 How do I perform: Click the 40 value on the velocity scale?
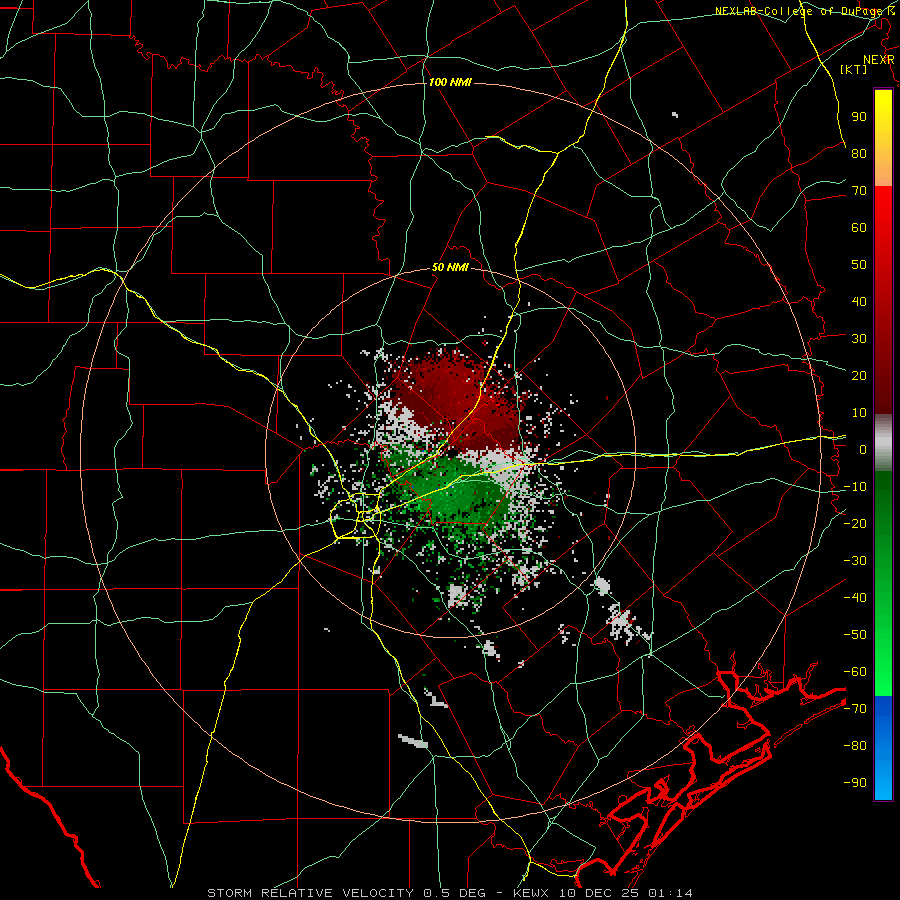(x=859, y=301)
